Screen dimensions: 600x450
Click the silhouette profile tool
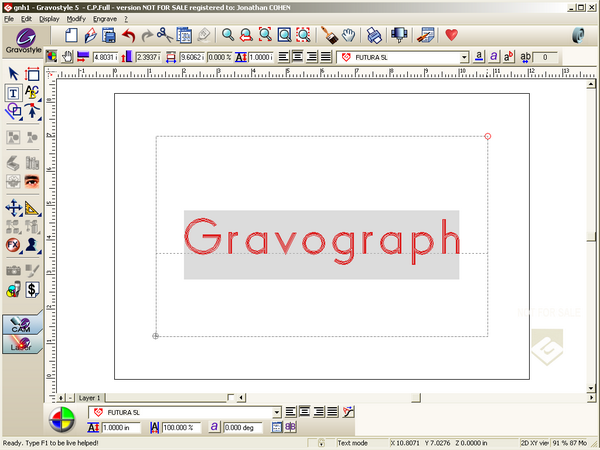pyautogui.click(x=32, y=245)
